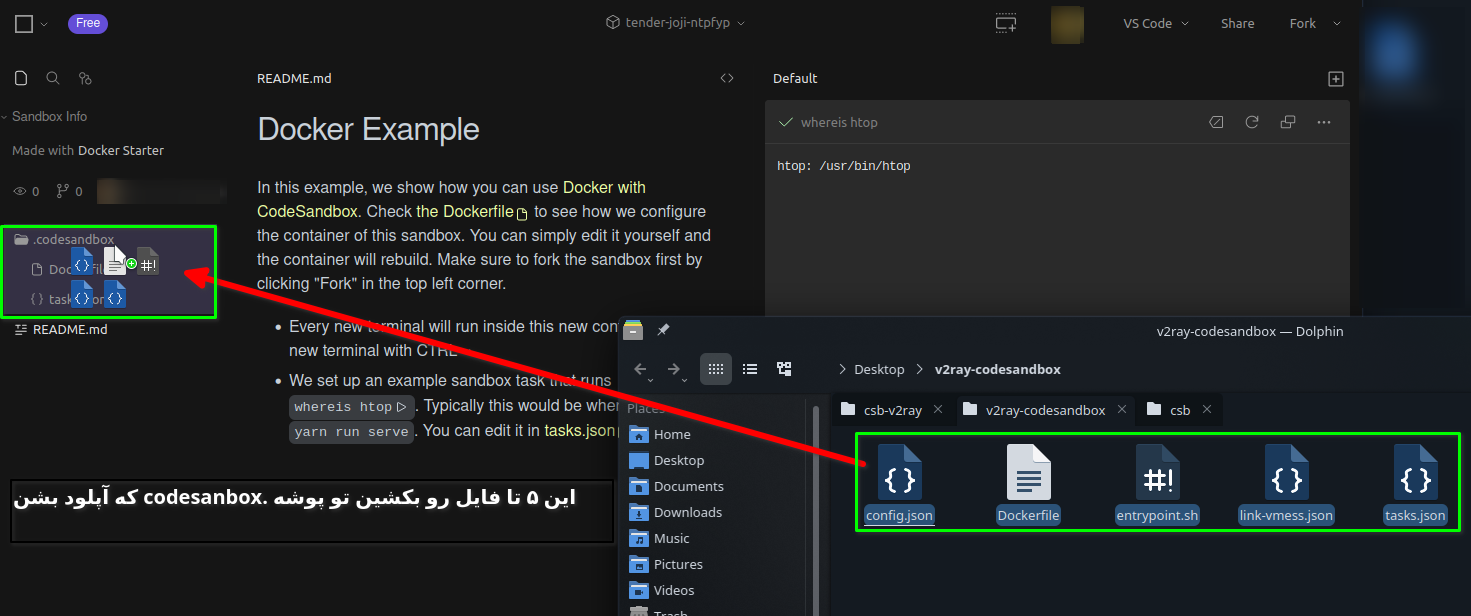The height and width of the screenshot is (616, 1471).
Task: Select the link-vmess.json file icon
Action: pyautogui.click(x=1286, y=472)
